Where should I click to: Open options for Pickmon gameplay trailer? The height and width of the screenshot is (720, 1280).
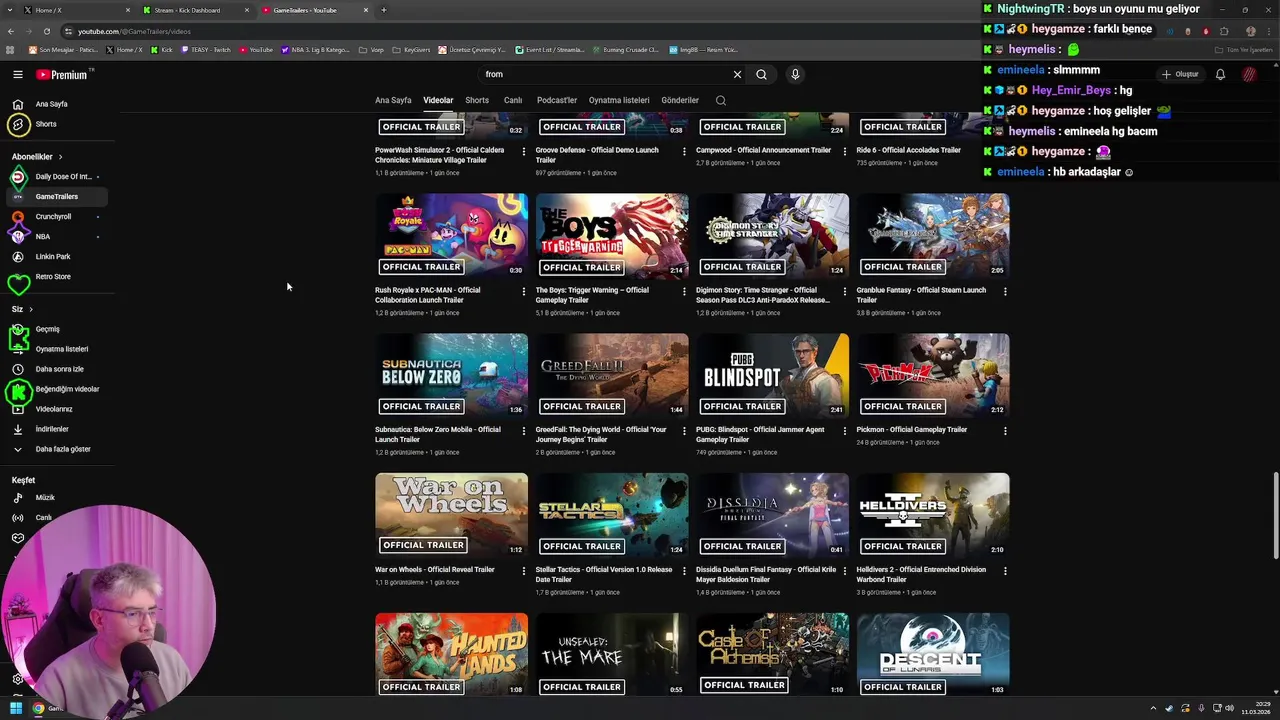[1005, 431]
